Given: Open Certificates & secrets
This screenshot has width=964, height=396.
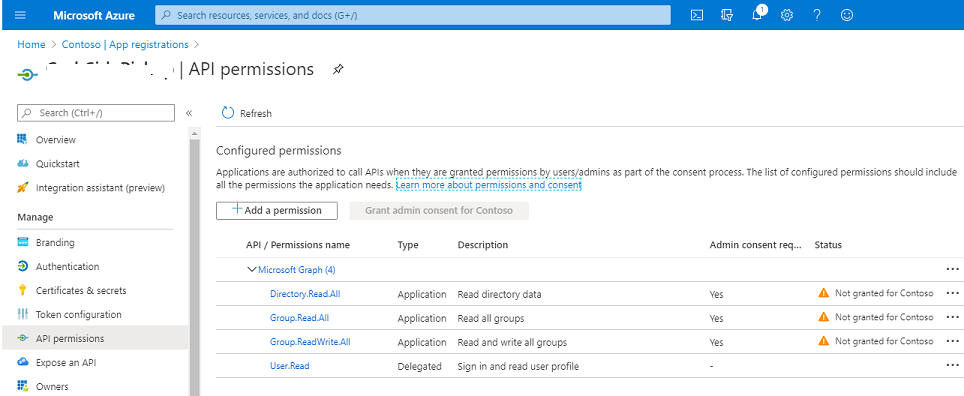Looking at the screenshot, I should 81,290.
